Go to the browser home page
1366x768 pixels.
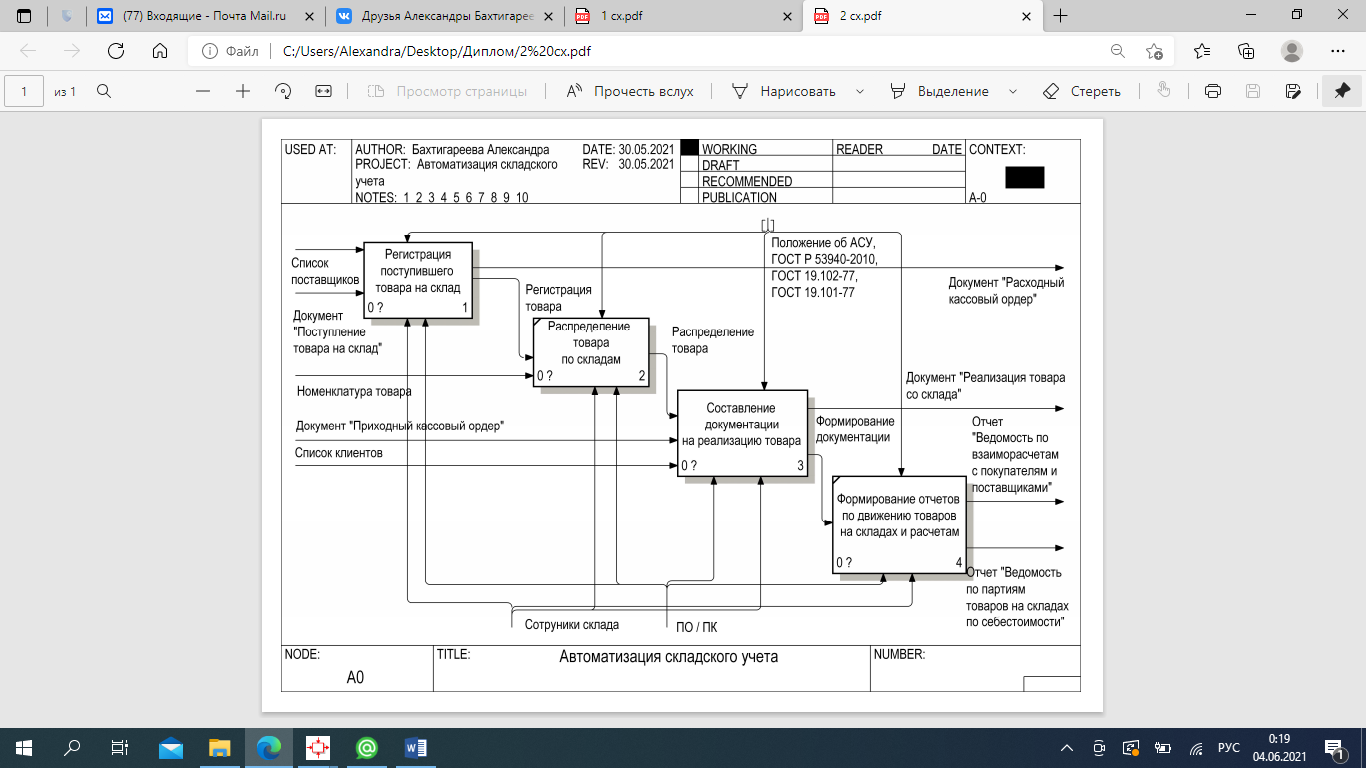[x=159, y=51]
